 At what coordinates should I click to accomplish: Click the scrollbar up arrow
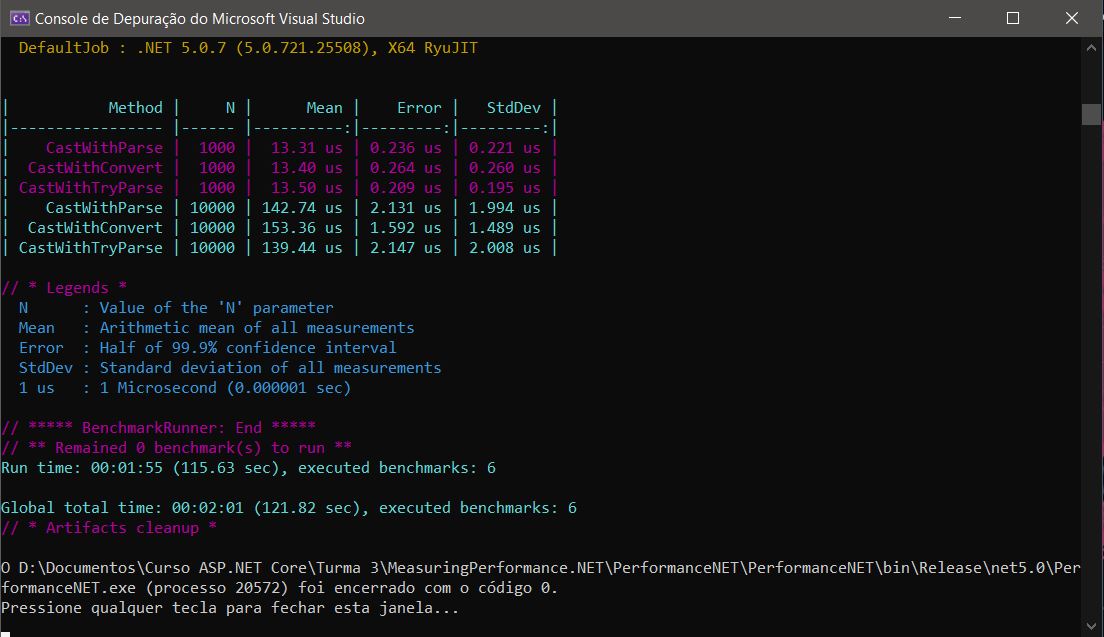(1091, 48)
